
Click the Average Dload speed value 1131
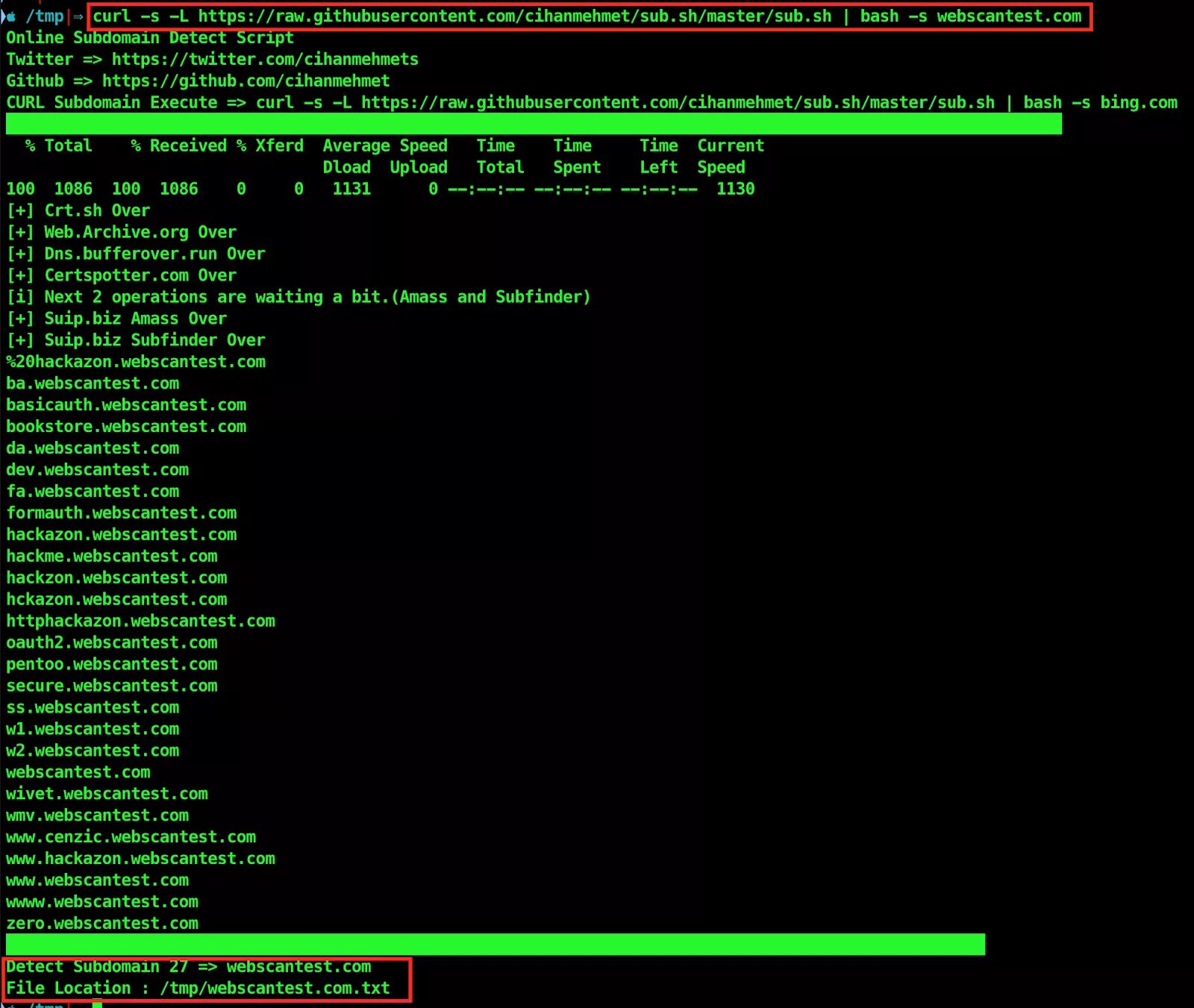tap(351, 189)
